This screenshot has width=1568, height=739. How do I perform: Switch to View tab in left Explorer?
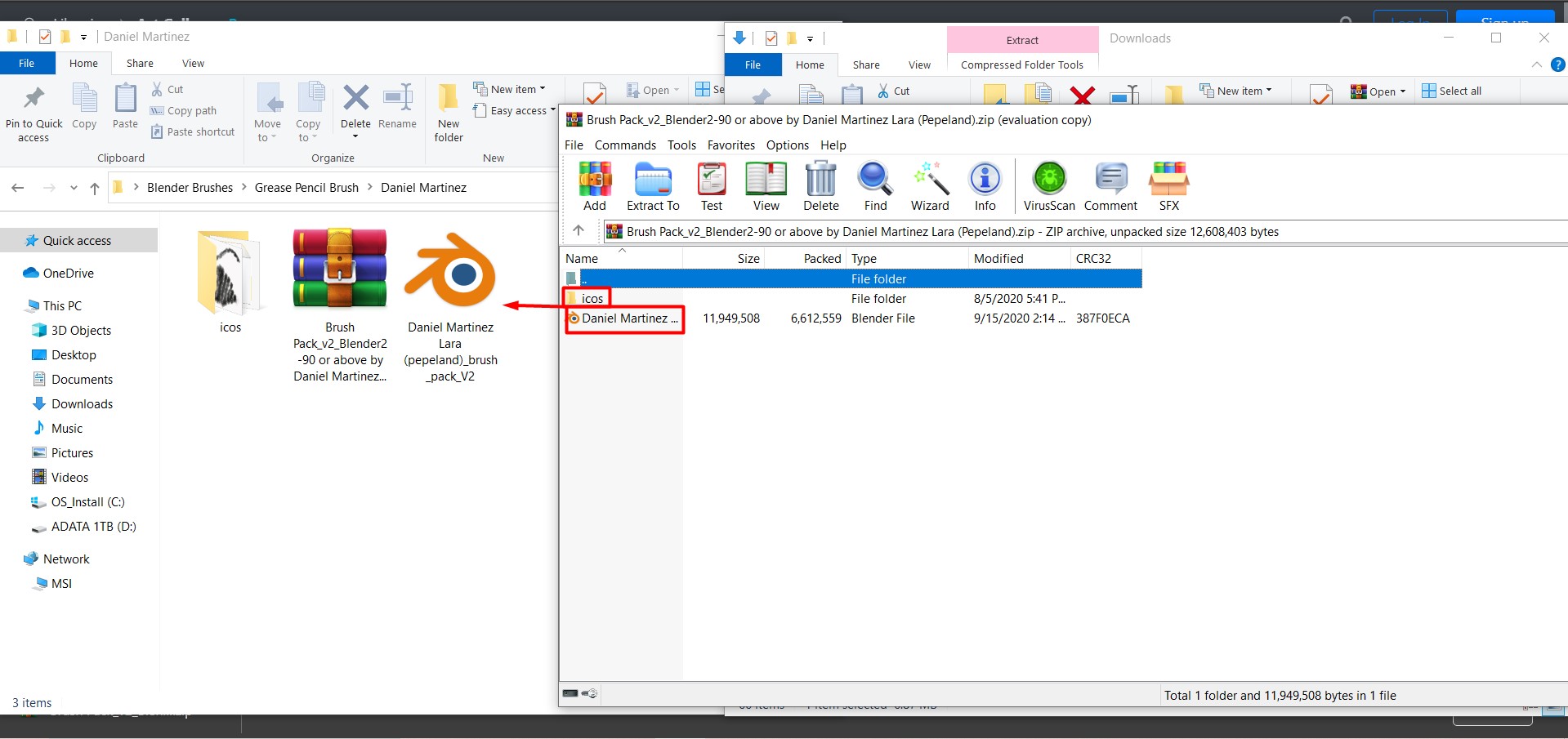(x=193, y=63)
